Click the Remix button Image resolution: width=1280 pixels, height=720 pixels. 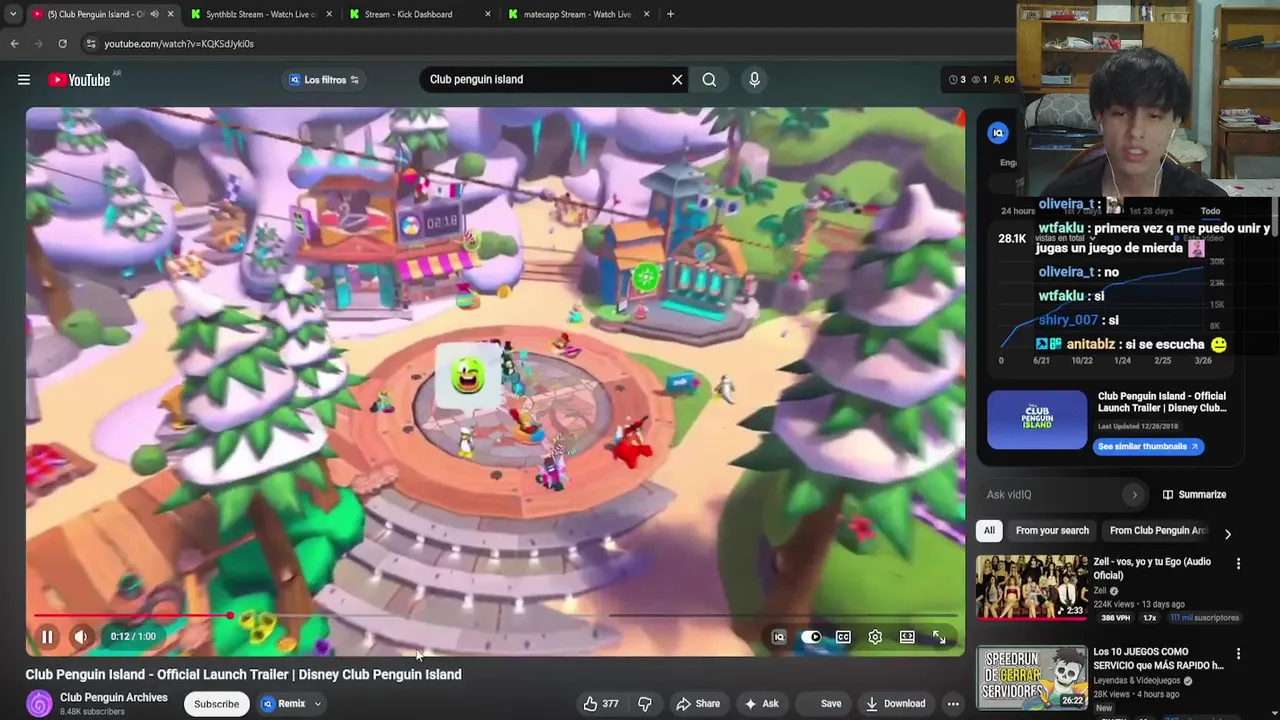(x=283, y=703)
